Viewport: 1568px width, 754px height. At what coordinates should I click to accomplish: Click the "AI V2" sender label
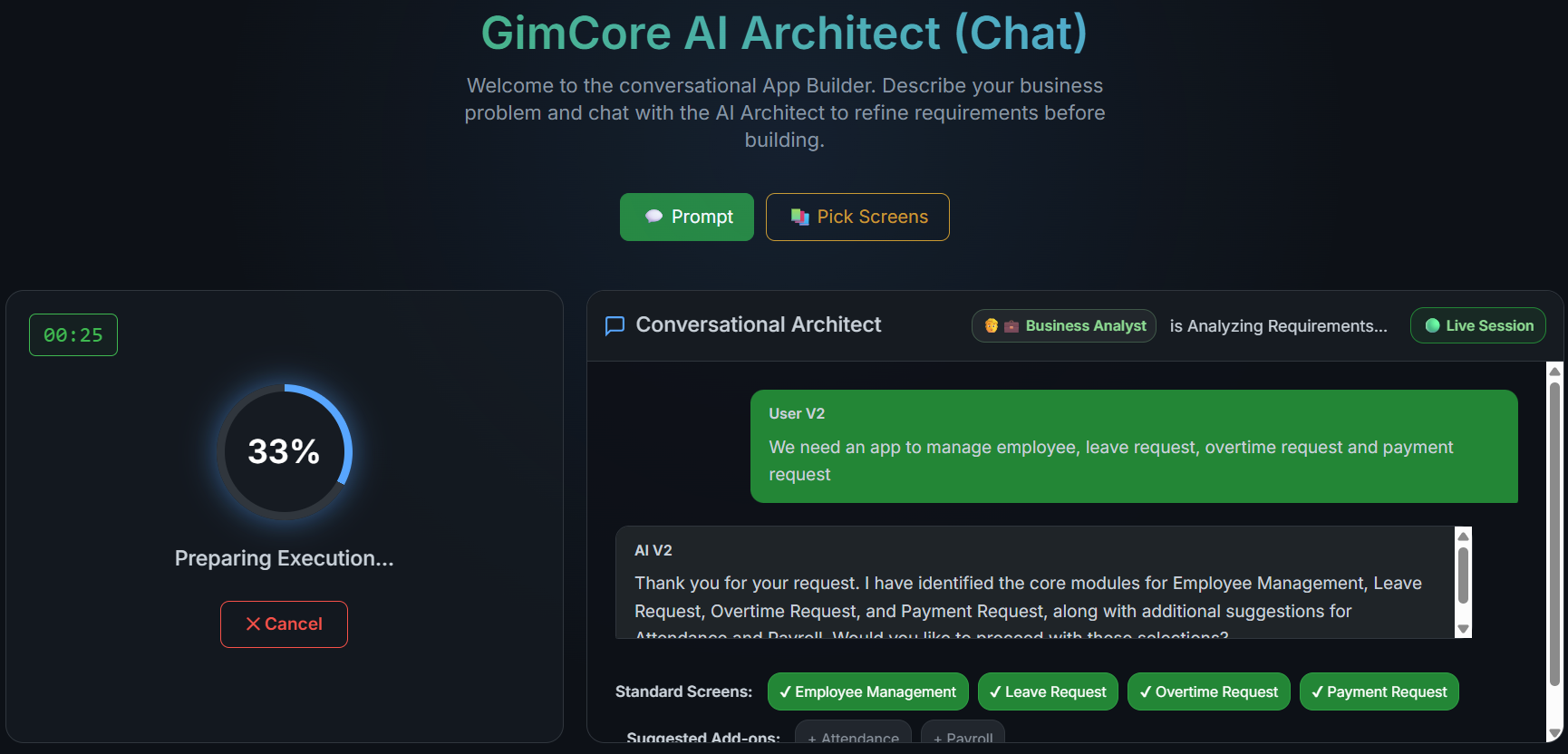point(653,550)
